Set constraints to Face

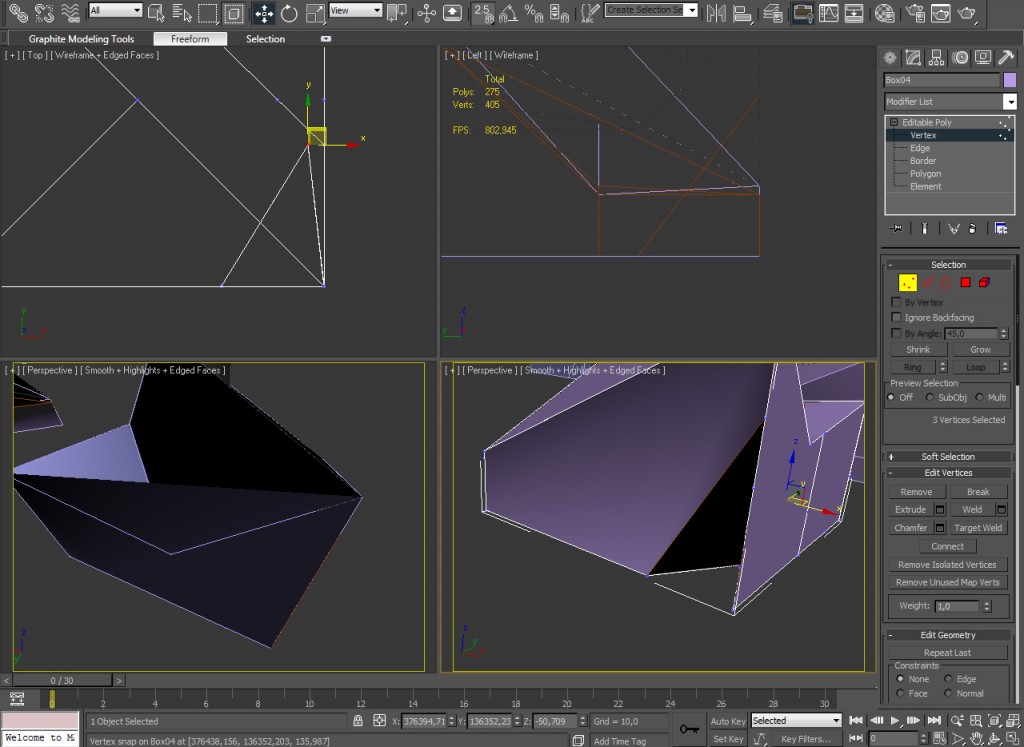(x=901, y=693)
